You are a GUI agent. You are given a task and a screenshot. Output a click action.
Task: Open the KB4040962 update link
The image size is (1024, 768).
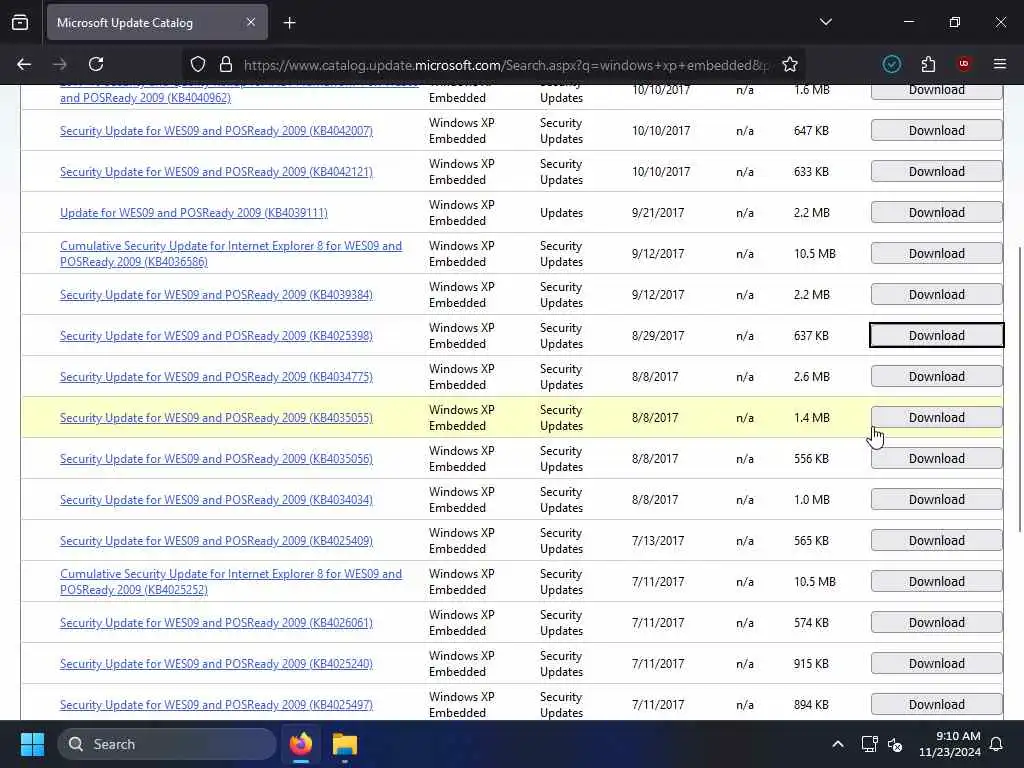pos(145,98)
